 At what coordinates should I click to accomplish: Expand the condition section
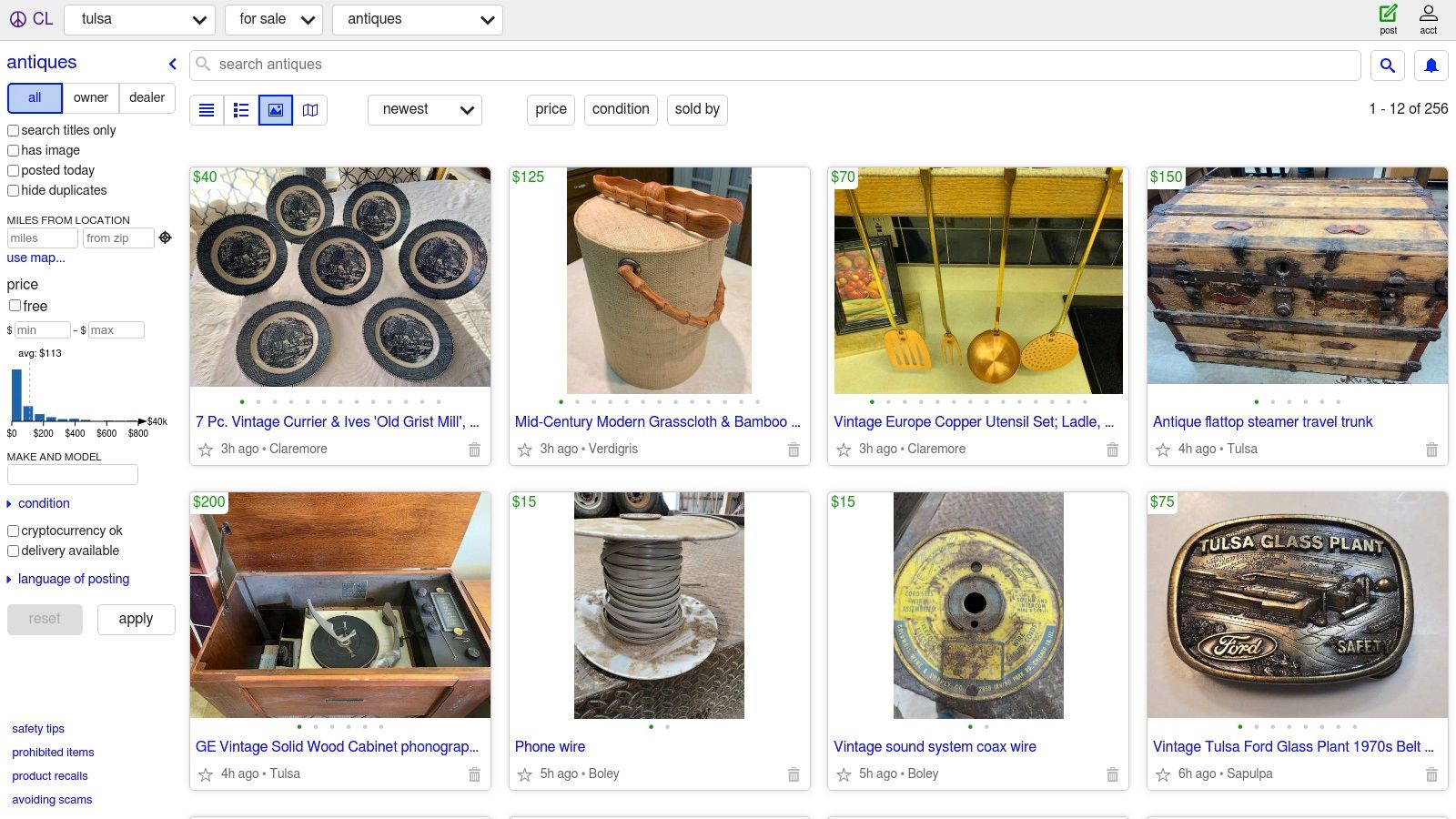pos(38,502)
